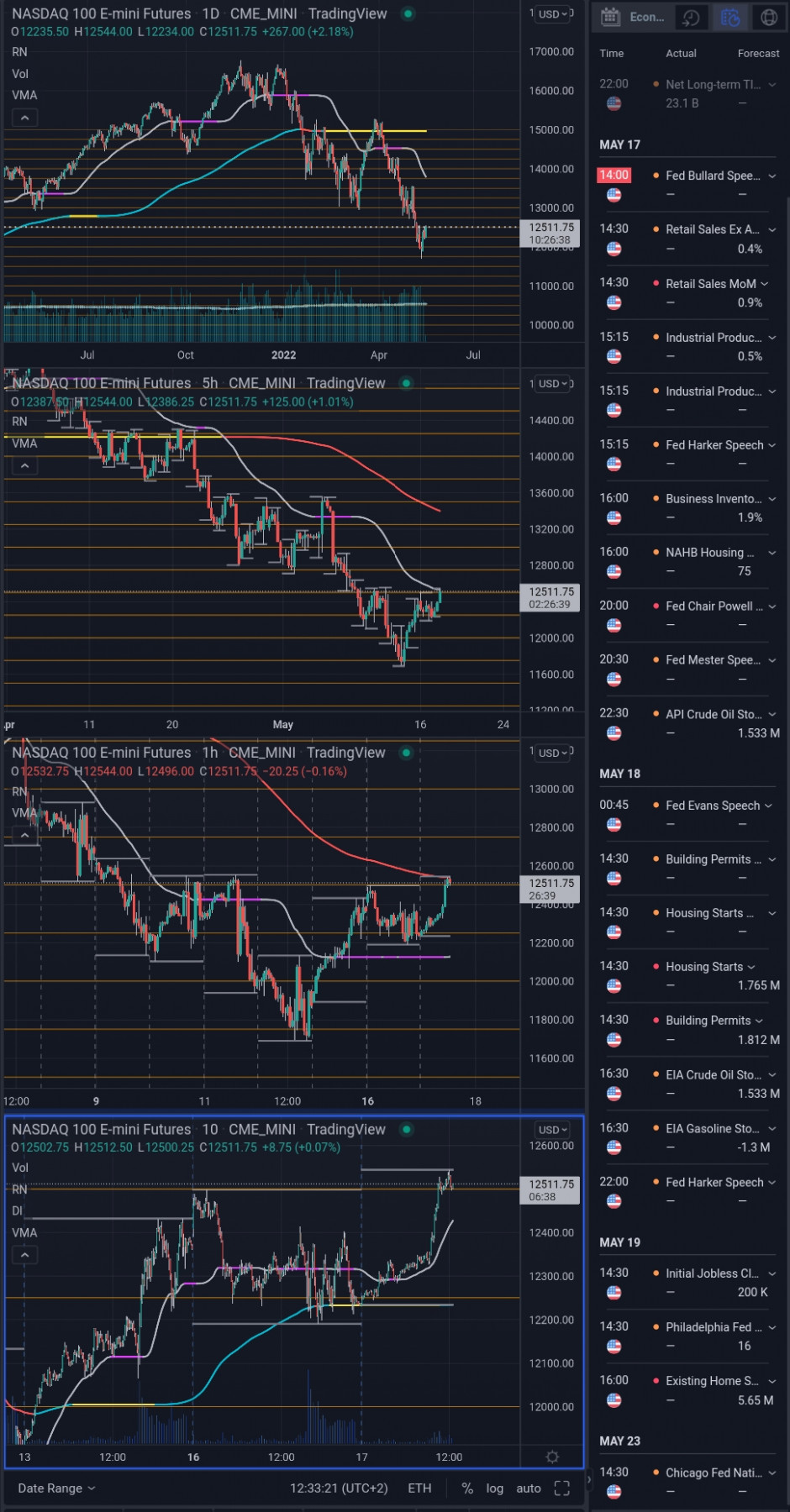Click the Vol indicator on 1D chart
This screenshot has width=790, height=1512.
coord(20,73)
